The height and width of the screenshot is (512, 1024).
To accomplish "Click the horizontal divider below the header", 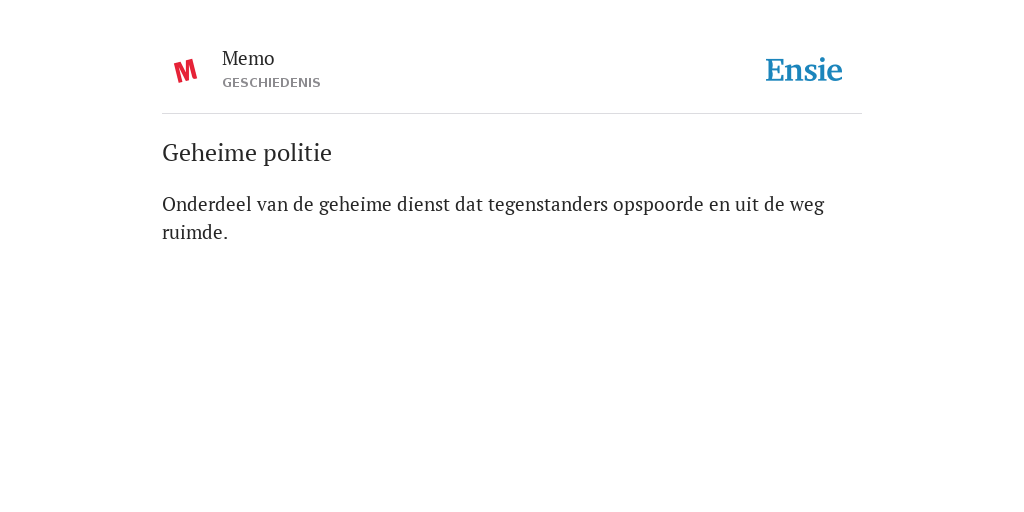I will (x=512, y=114).
